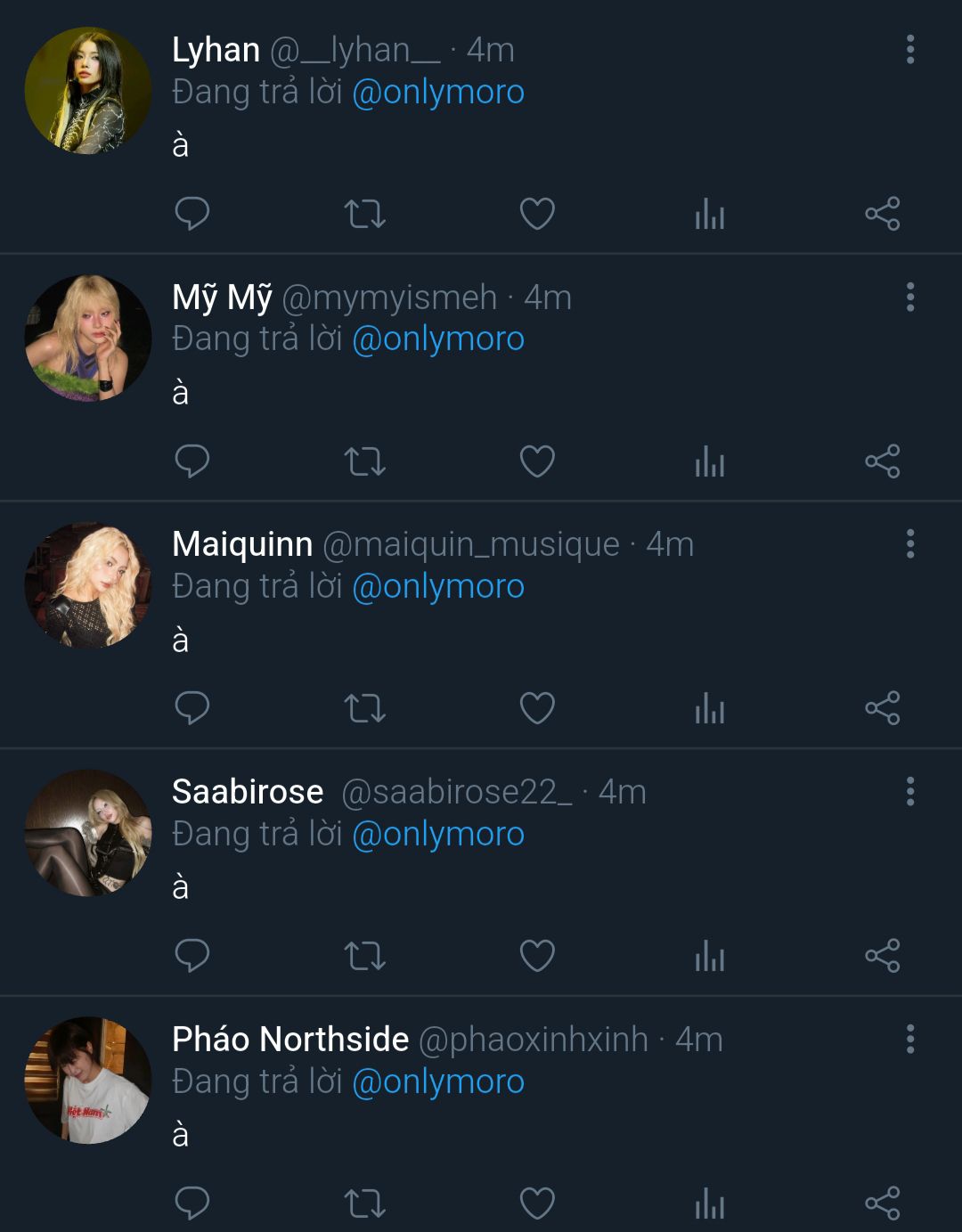
Task: View analytics on Saabirose's tweet
Action: coord(710,956)
